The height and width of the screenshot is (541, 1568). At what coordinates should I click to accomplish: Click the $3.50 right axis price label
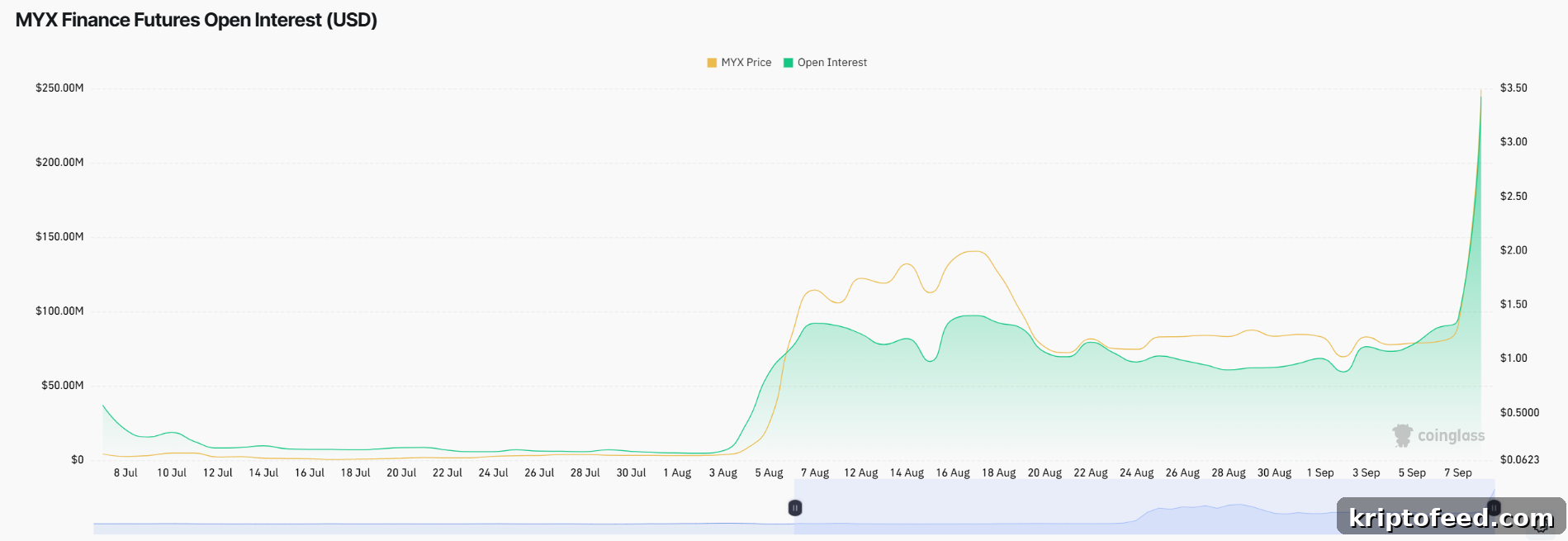tap(1514, 88)
